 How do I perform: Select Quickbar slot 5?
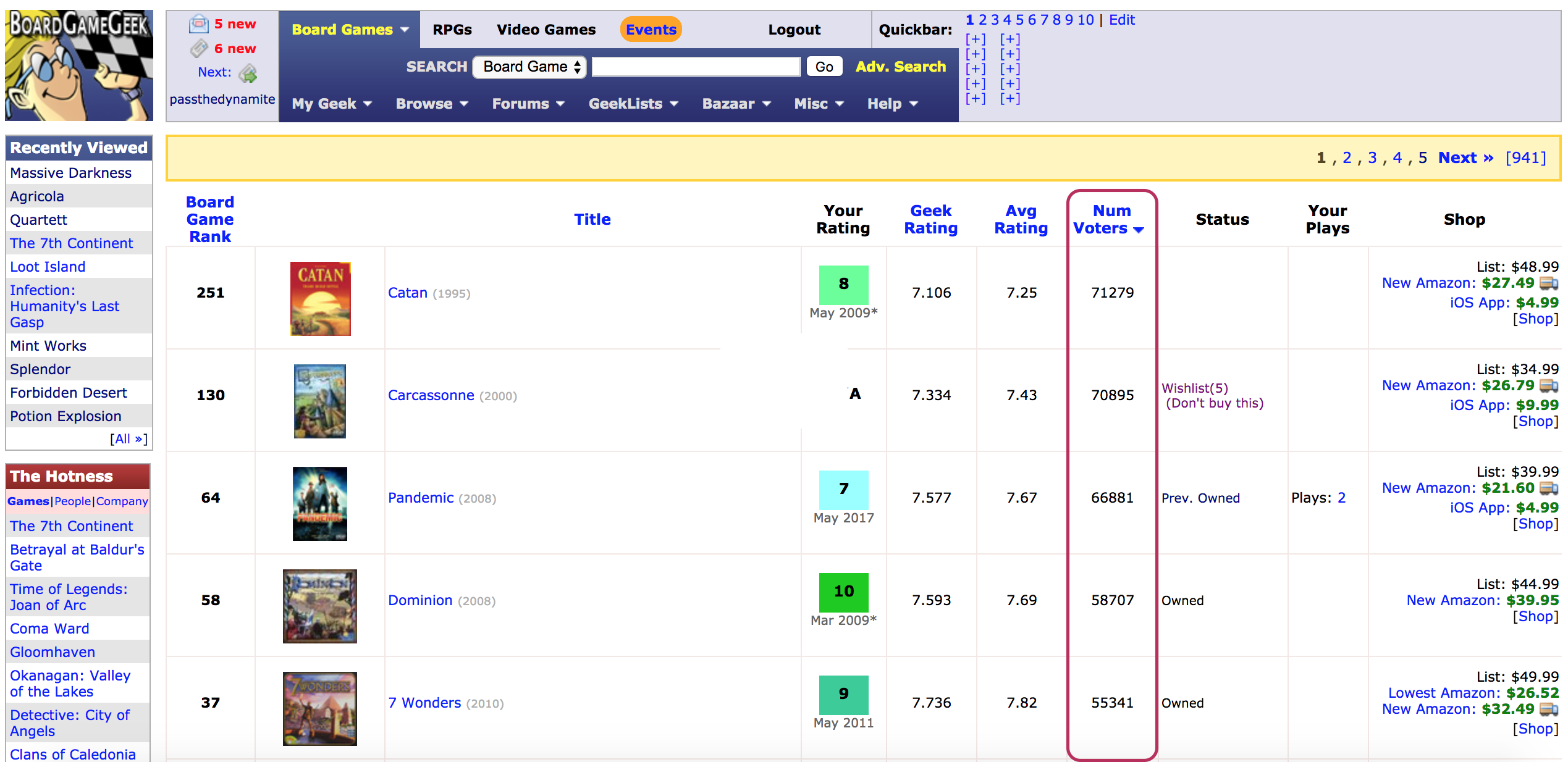(1019, 20)
